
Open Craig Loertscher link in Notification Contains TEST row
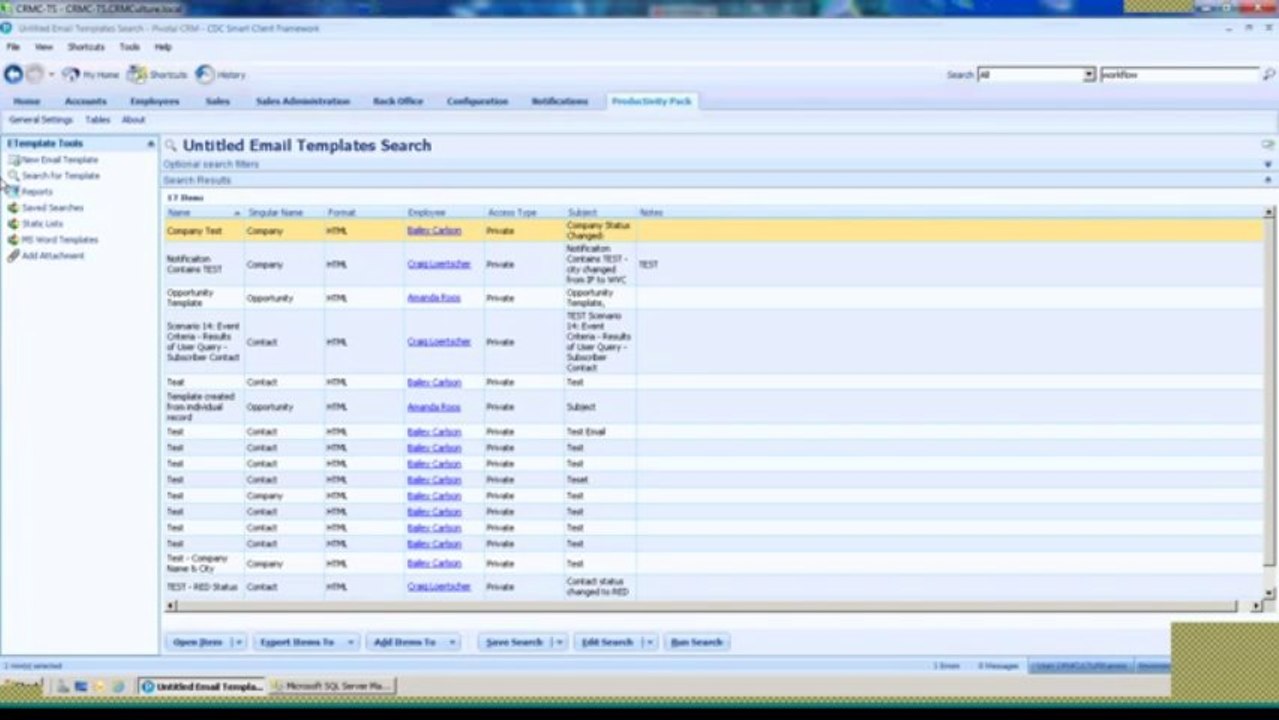(x=439, y=265)
